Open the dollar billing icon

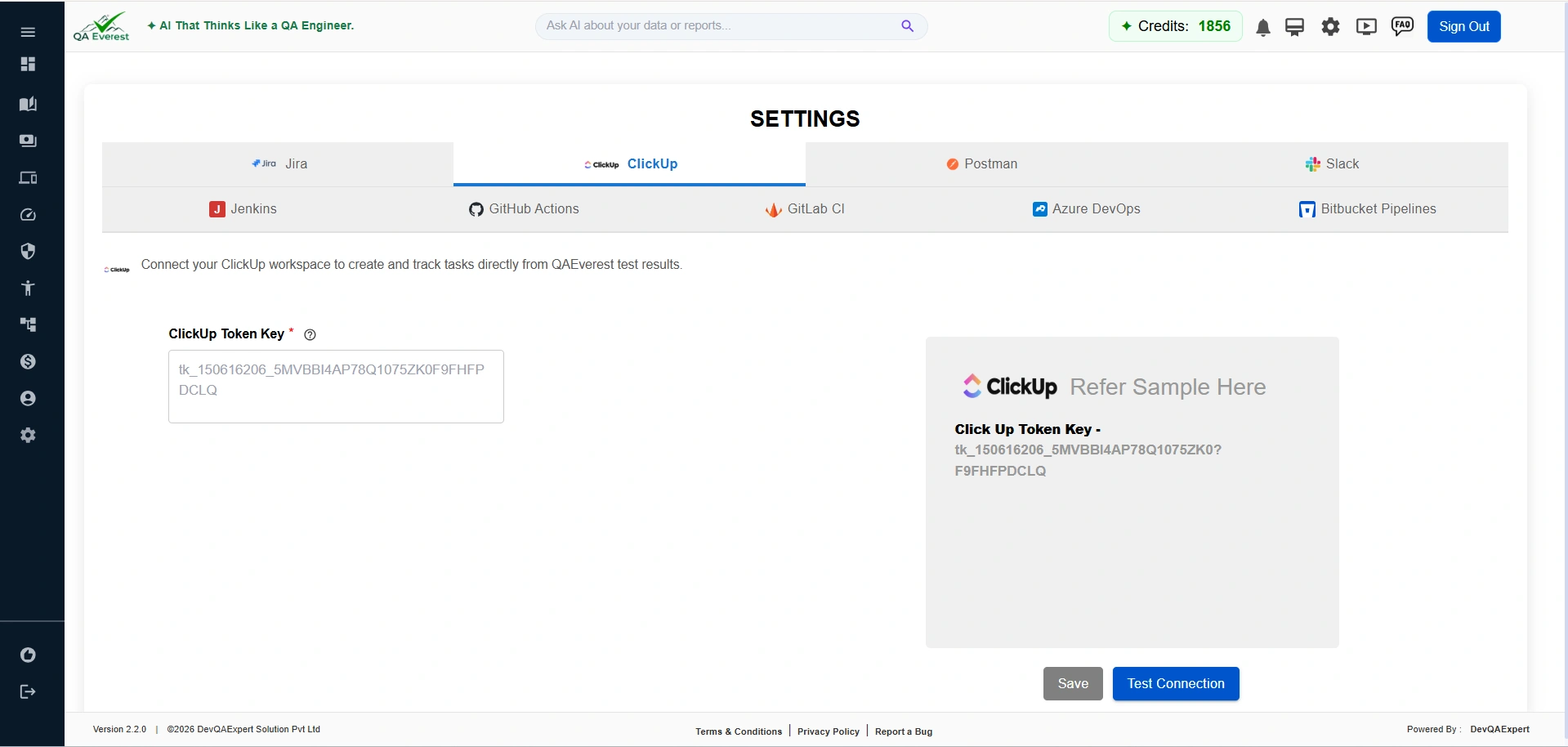(x=28, y=361)
